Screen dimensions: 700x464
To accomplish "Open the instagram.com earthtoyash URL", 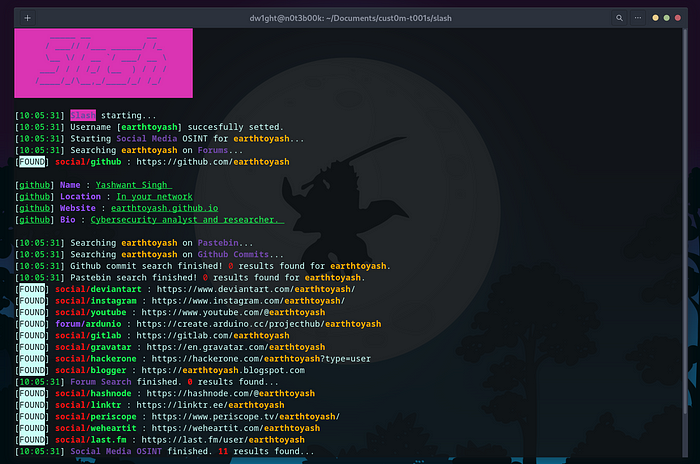I will (x=248, y=301).
